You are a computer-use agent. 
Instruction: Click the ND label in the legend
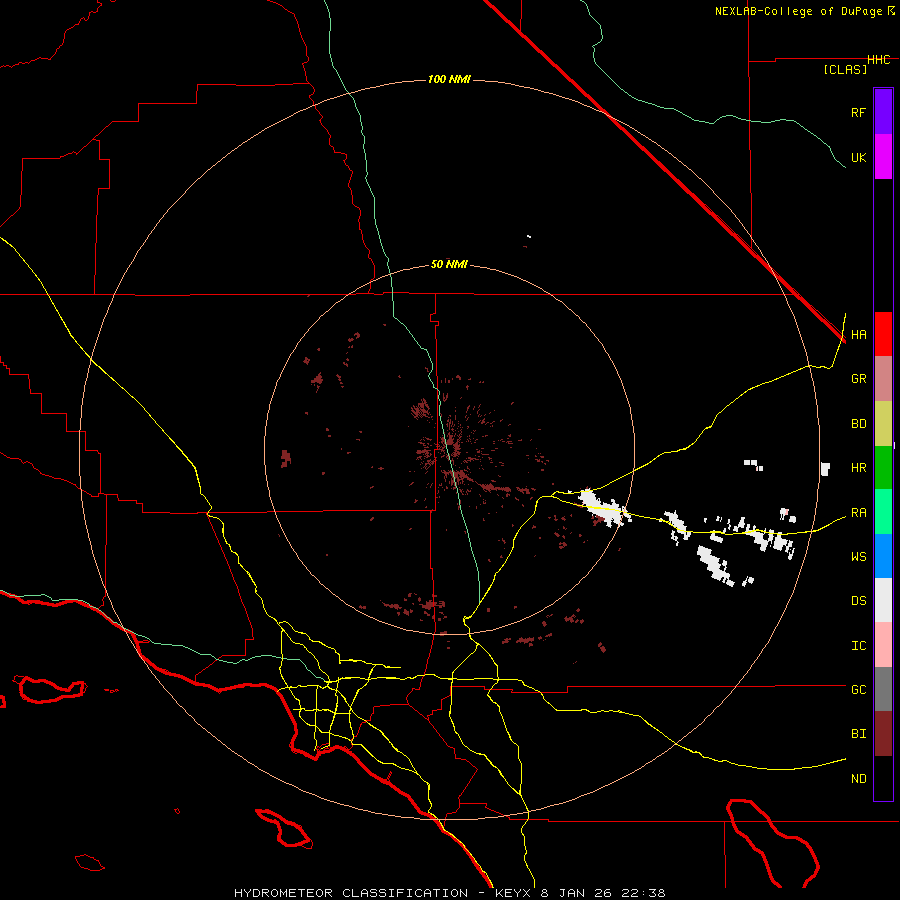(x=858, y=778)
